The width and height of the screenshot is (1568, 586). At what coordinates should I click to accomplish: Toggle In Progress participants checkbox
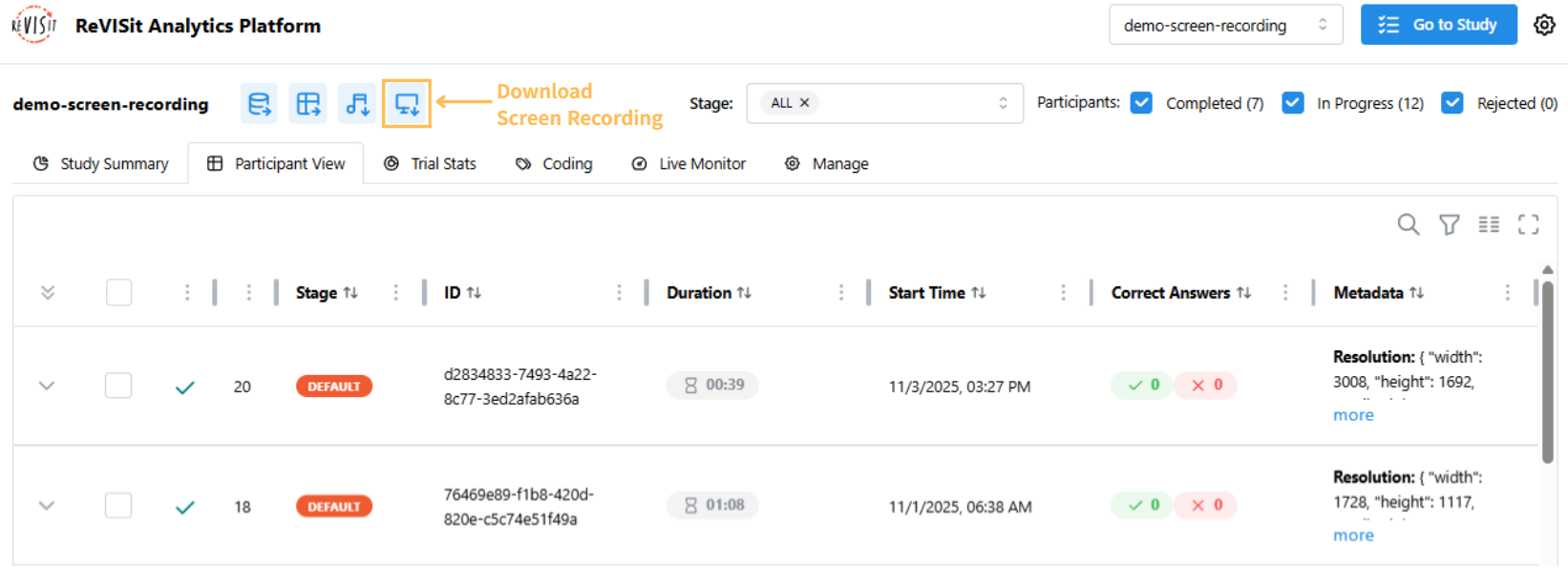pyautogui.click(x=1293, y=103)
